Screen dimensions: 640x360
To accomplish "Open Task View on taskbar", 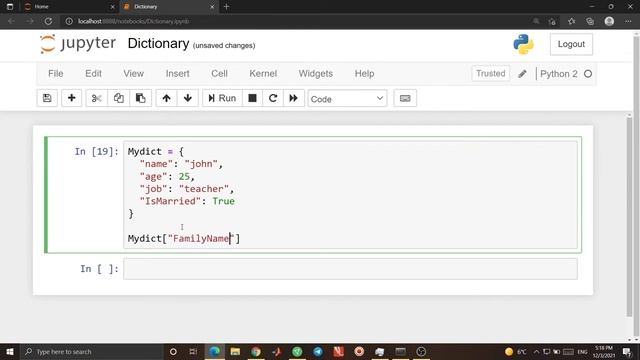I will tap(193, 351).
